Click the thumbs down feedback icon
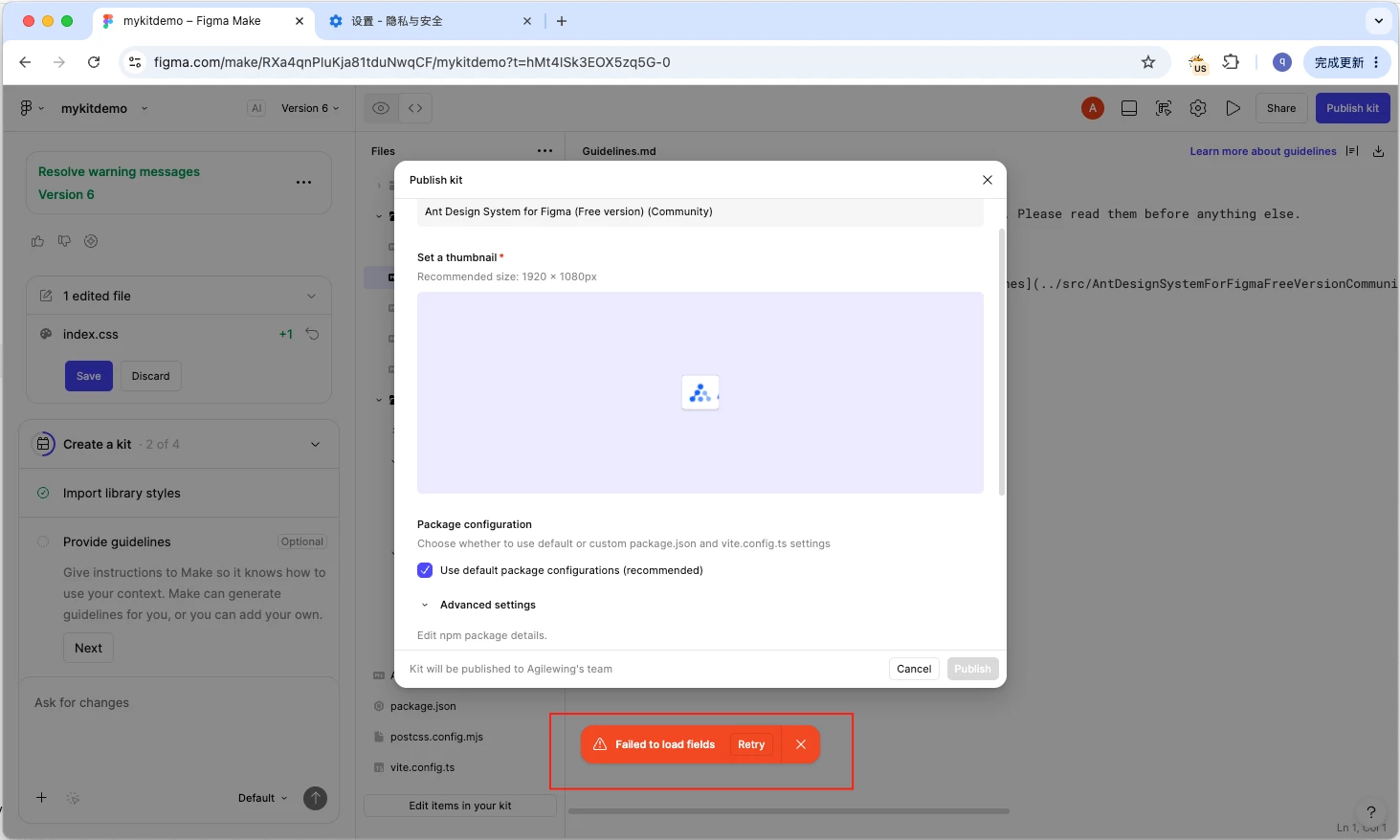Screen dimensions: 1400x840 pyautogui.click(x=64, y=241)
